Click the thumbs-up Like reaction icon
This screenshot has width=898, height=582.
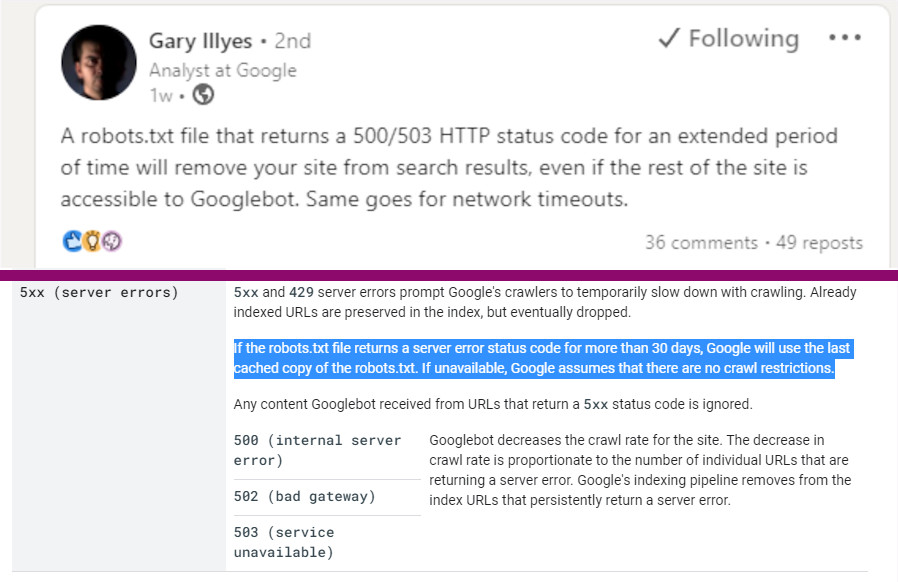tap(72, 241)
